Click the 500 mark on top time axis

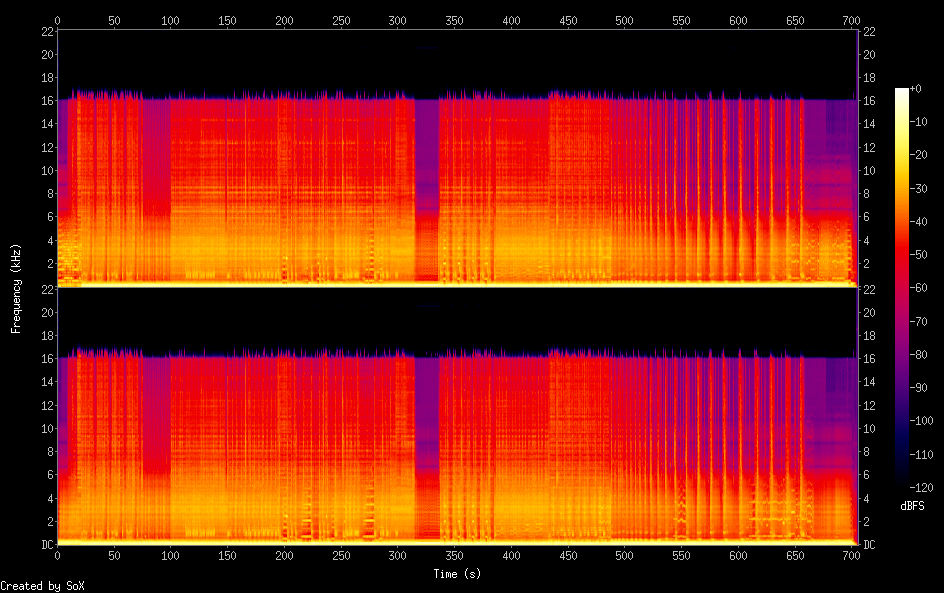tap(625, 20)
